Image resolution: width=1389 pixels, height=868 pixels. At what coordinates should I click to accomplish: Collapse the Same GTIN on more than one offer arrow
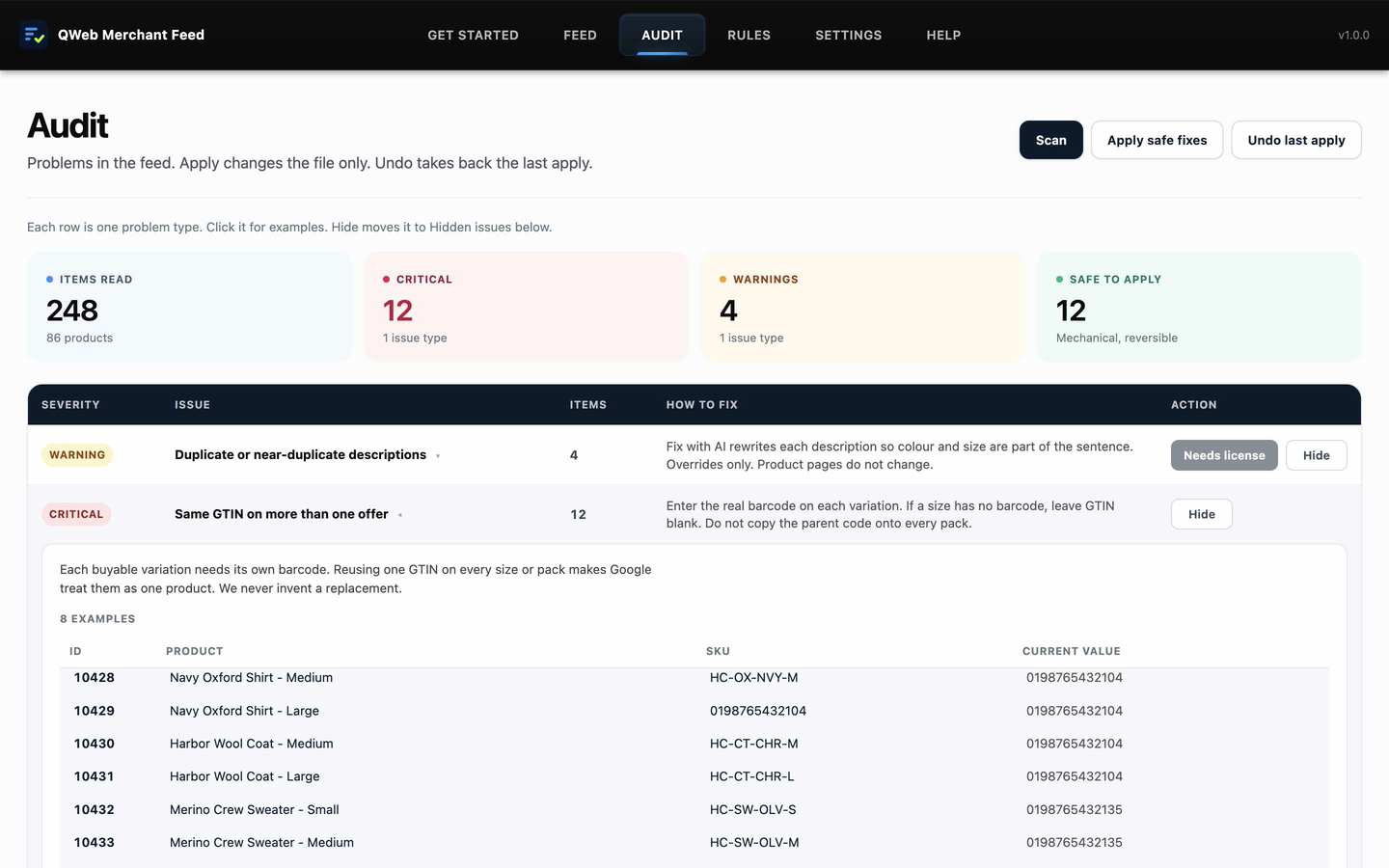400,515
